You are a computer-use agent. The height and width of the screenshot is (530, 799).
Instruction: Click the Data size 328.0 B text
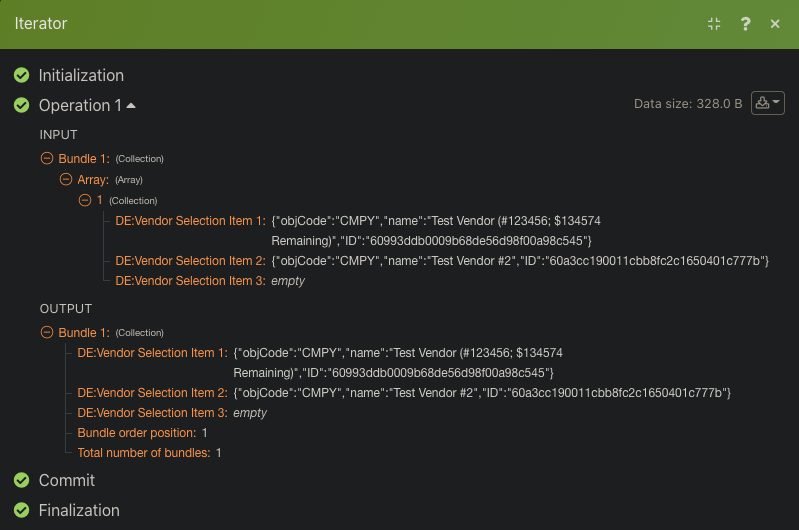click(688, 103)
